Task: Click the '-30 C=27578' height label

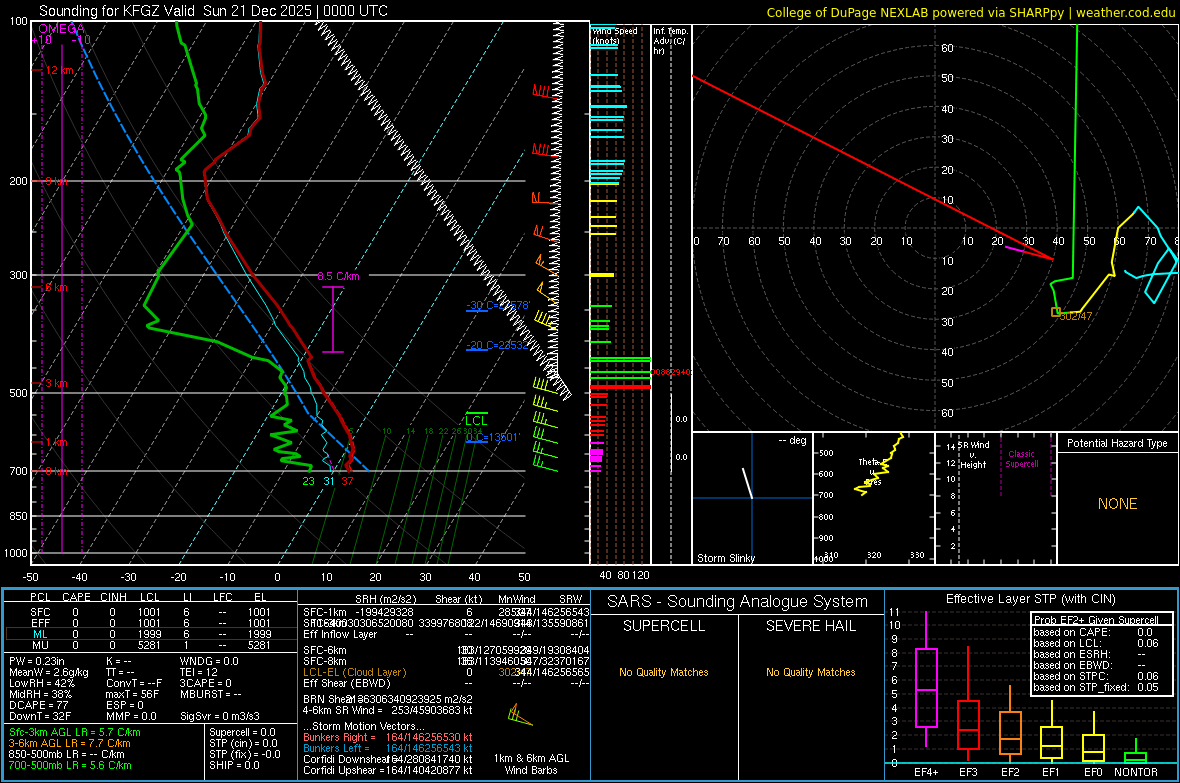Action: [498, 305]
